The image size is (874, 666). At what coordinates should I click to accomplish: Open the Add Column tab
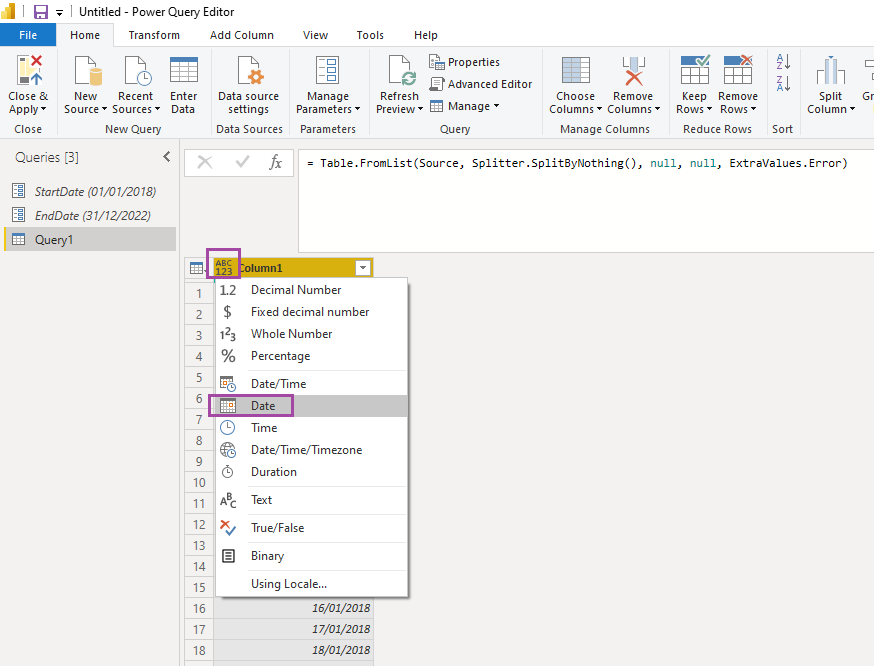tap(242, 35)
